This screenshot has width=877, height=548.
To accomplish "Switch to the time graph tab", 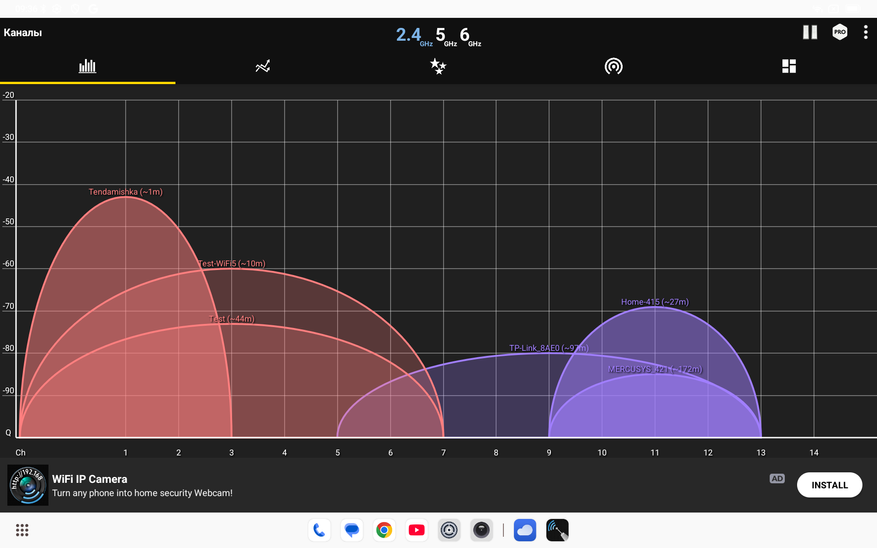I will point(263,67).
